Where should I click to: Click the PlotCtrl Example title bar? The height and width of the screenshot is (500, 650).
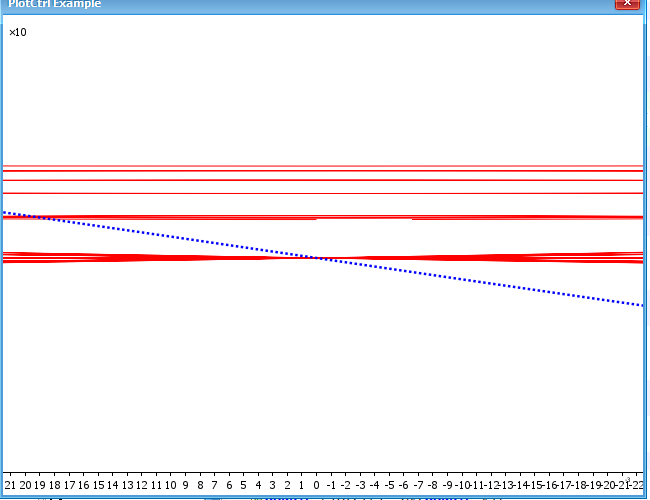point(300,4)
